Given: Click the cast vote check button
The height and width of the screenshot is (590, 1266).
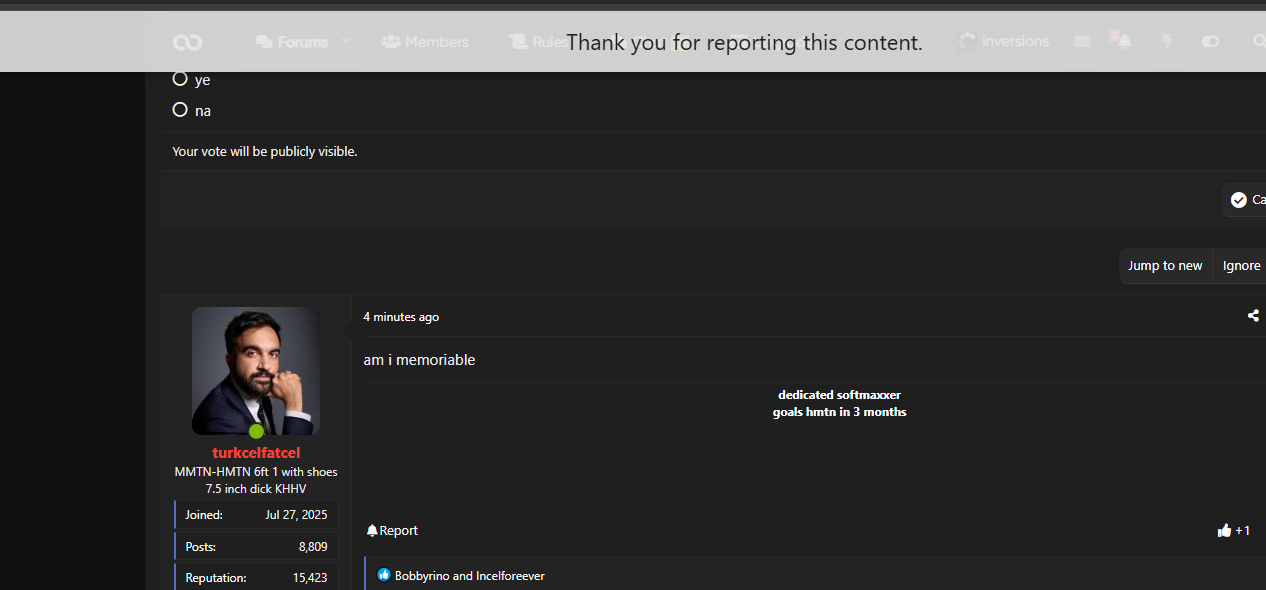Looking at the screenshot, I should pyautogui.click(x=1245, y=200).
